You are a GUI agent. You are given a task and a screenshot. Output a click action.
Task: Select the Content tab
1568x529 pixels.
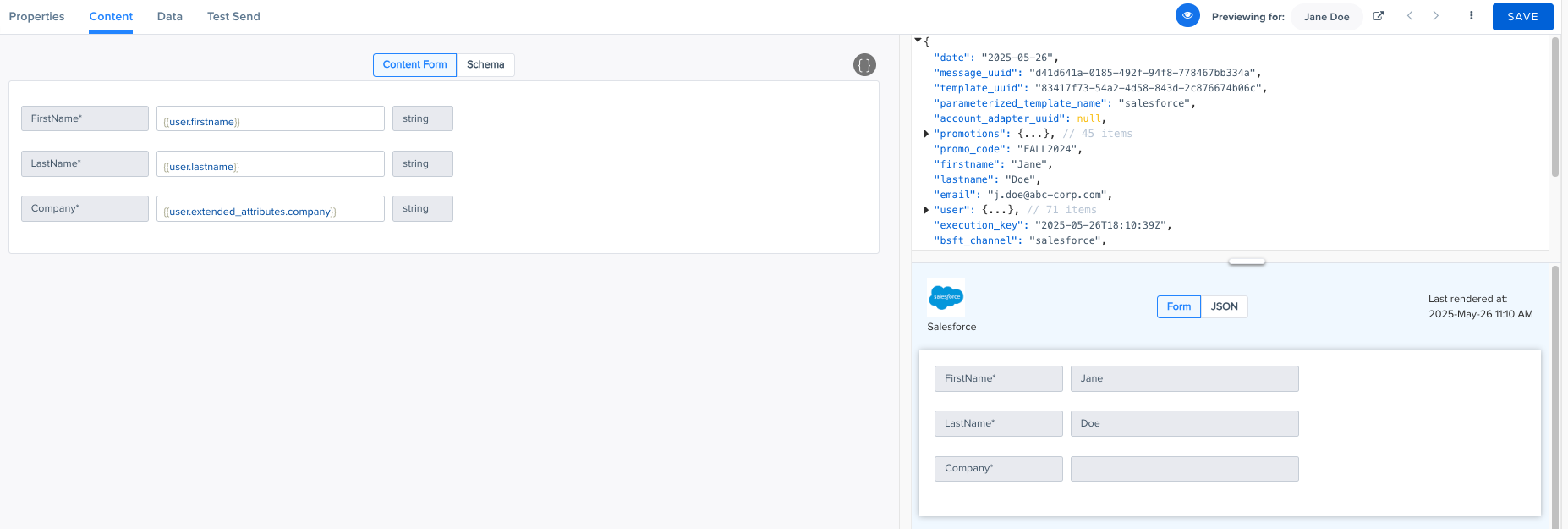tap(111, 17)
